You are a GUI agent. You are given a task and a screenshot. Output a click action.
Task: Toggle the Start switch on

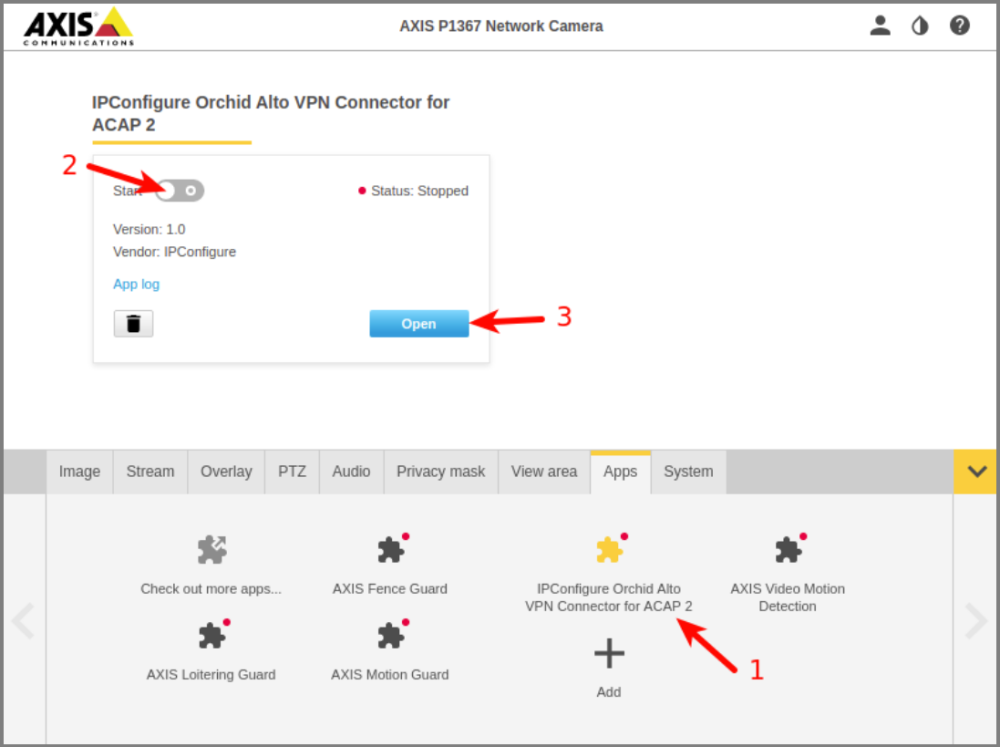pyautogui.click(x=180, y=191)
